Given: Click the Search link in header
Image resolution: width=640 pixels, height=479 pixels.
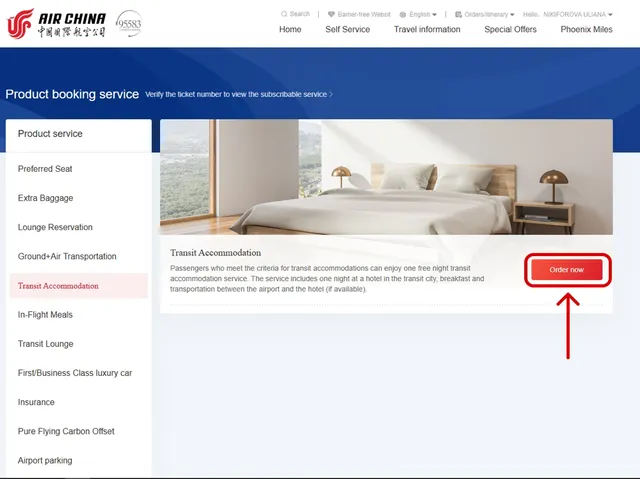Looking at the screenshot, I should (300, 14).
